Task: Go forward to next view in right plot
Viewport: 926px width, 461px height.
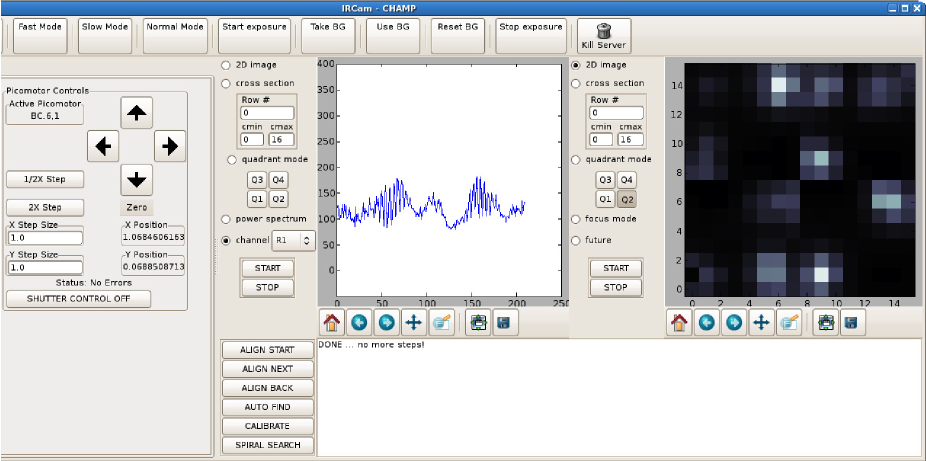Action: point(734,323)
